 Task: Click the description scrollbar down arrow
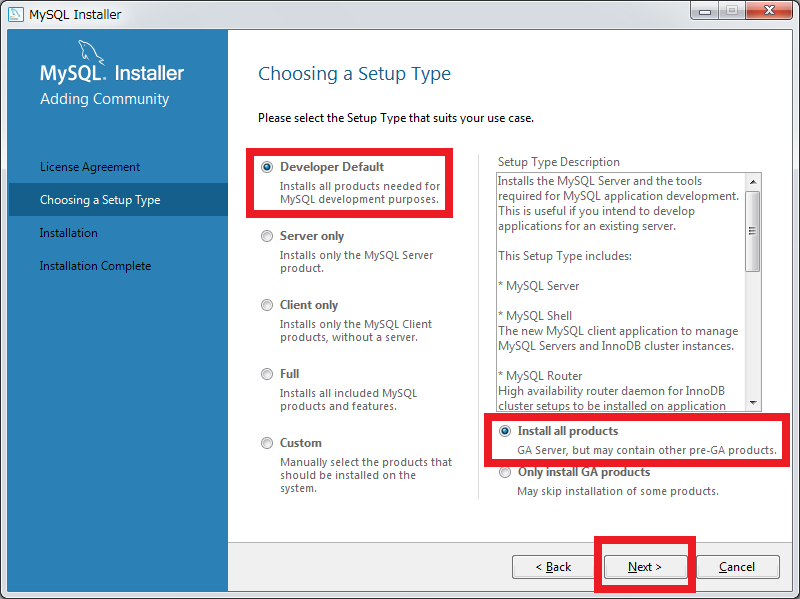[x=753, y=403]
